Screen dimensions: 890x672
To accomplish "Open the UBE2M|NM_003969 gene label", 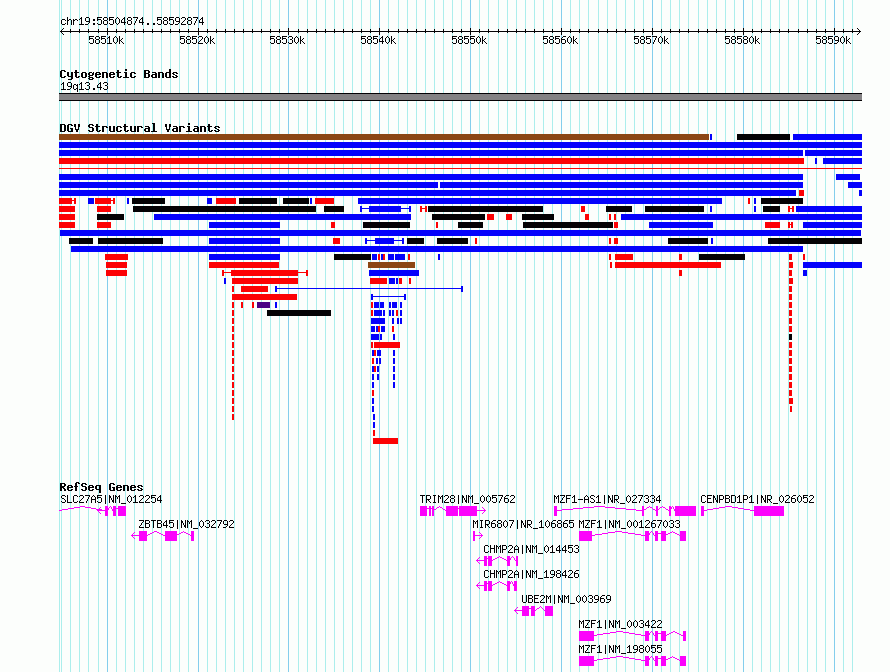I will [566, 599].
